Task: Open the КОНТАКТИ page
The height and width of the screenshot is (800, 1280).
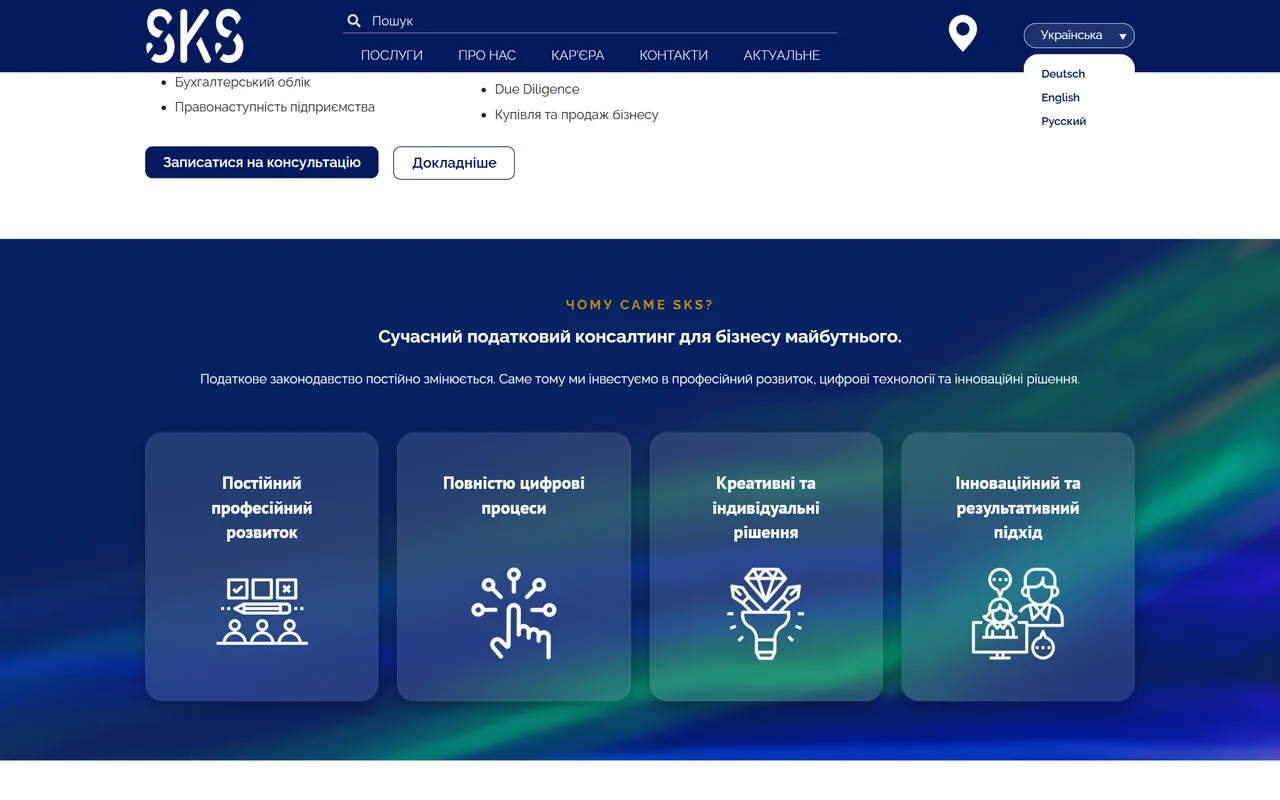Action: coord(674,56)
